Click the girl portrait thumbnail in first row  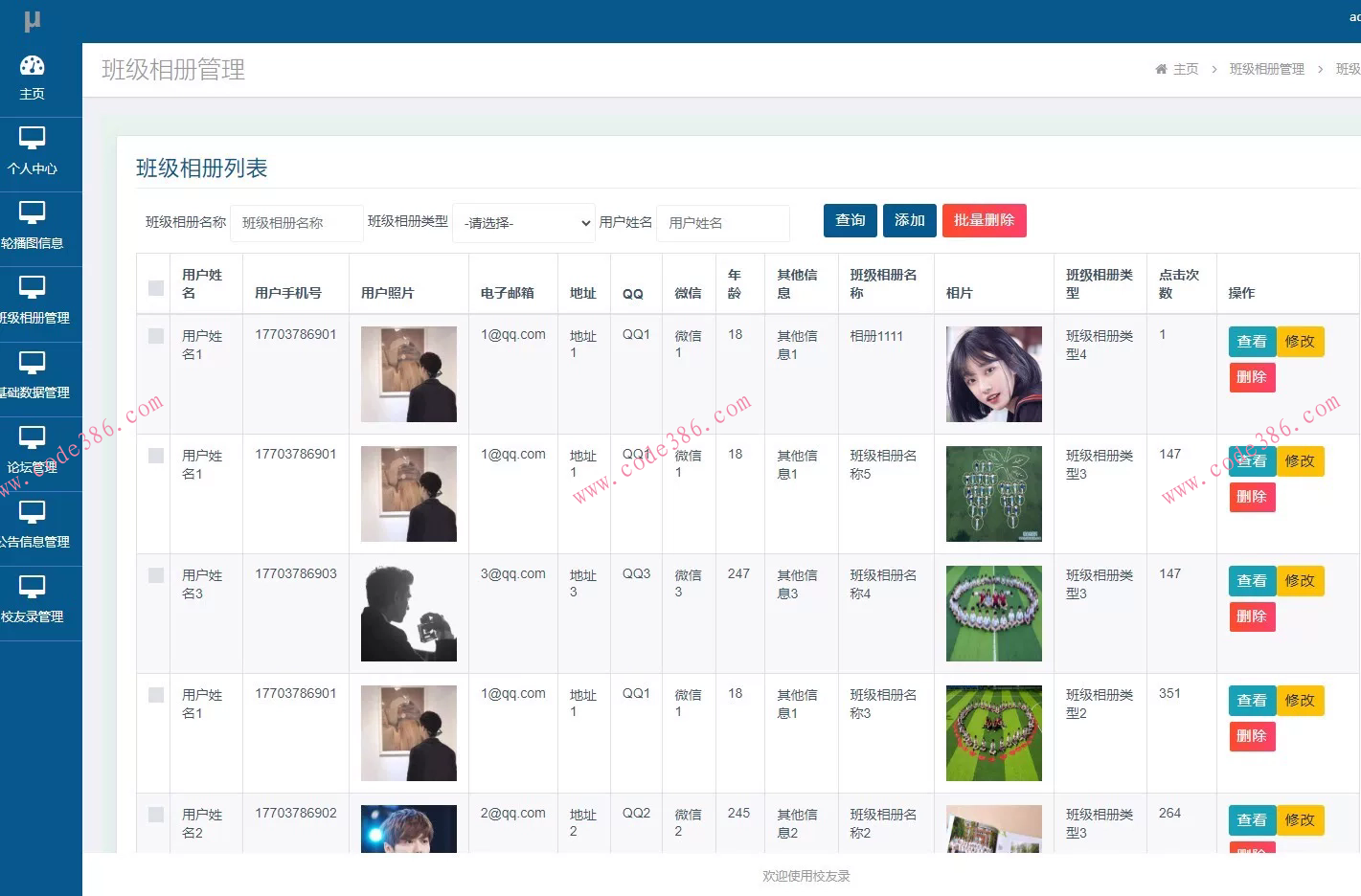click(993, 373)
